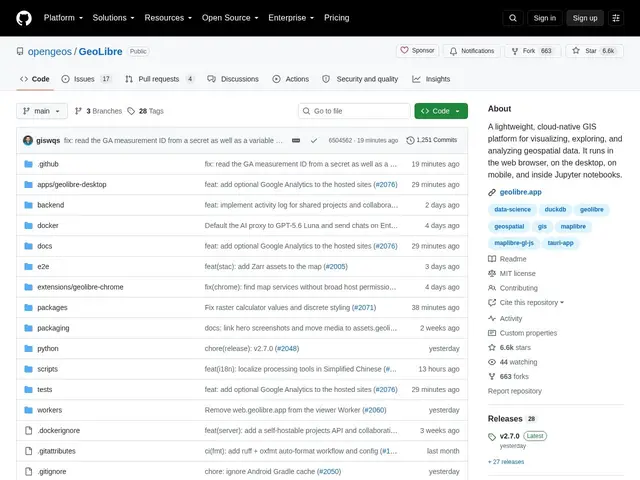Viewport: 640px width, 480px height.
Task: Open the Resources menu
Action: (168, 18)
